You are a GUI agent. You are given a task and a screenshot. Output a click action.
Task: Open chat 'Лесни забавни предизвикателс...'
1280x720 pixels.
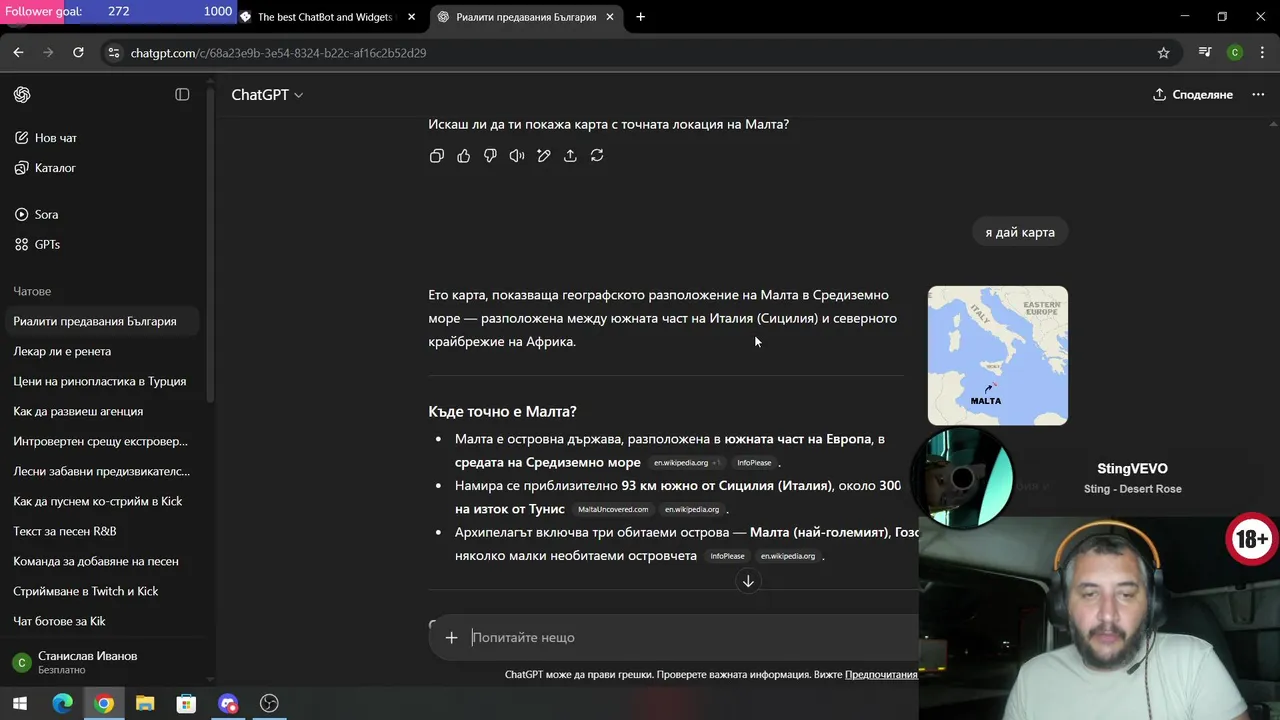pos(103,472)
